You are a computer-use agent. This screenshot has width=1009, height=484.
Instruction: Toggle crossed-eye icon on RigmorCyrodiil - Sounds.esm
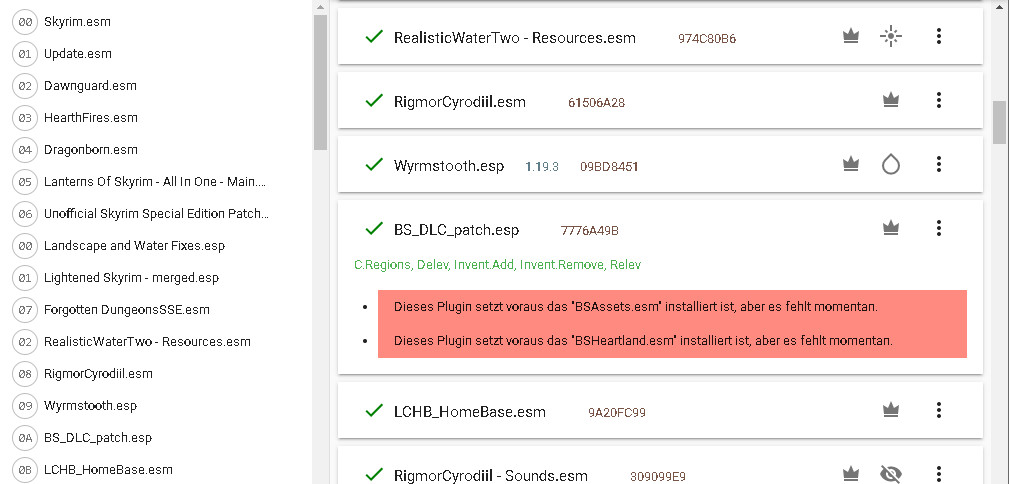point(890,474)
